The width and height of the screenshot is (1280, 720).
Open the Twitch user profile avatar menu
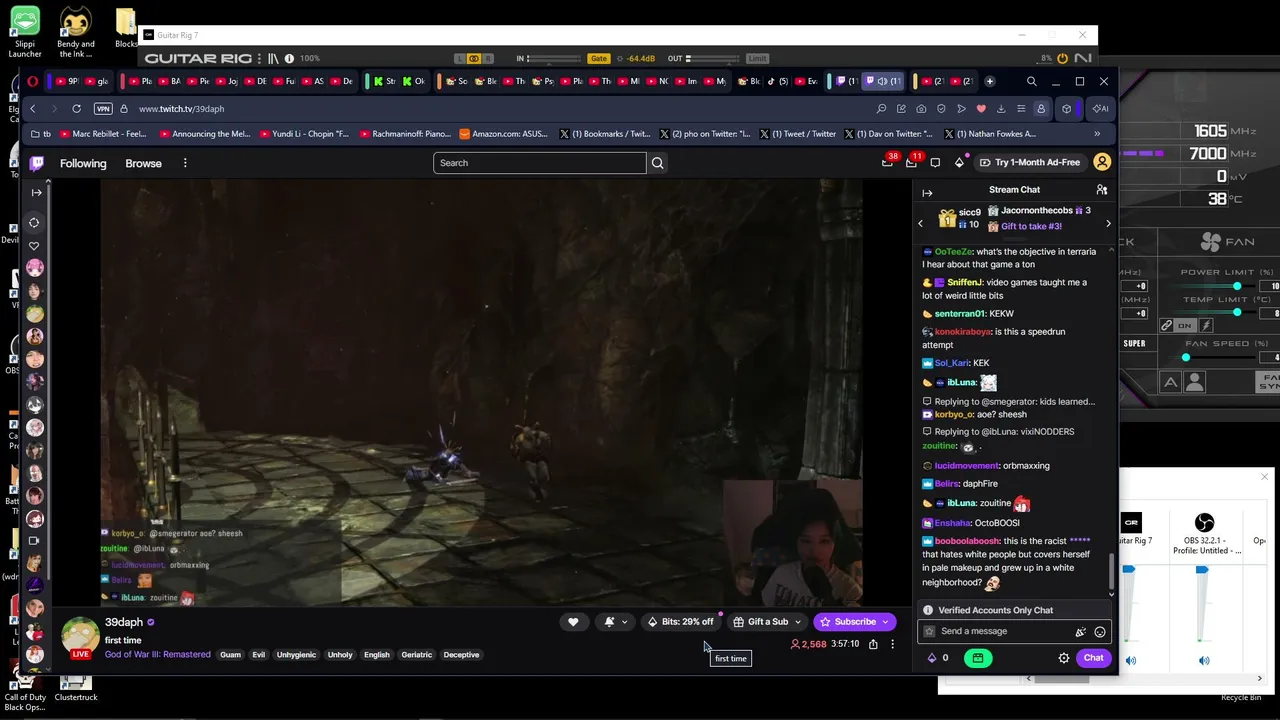click(x=1102, y=162)
